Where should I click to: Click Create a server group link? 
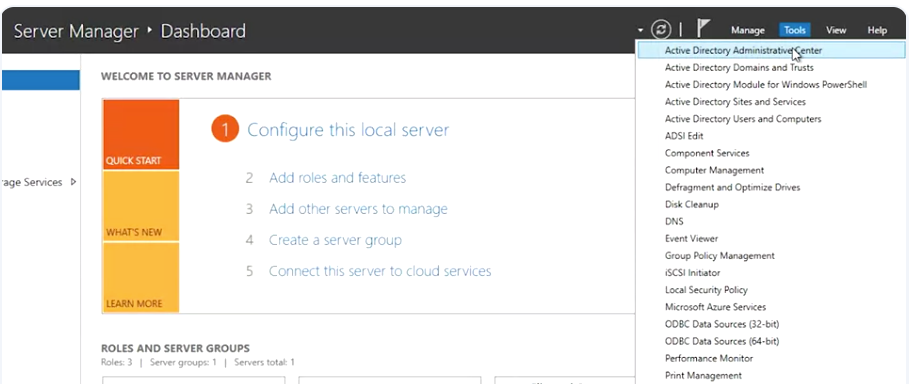click(335, 240)
